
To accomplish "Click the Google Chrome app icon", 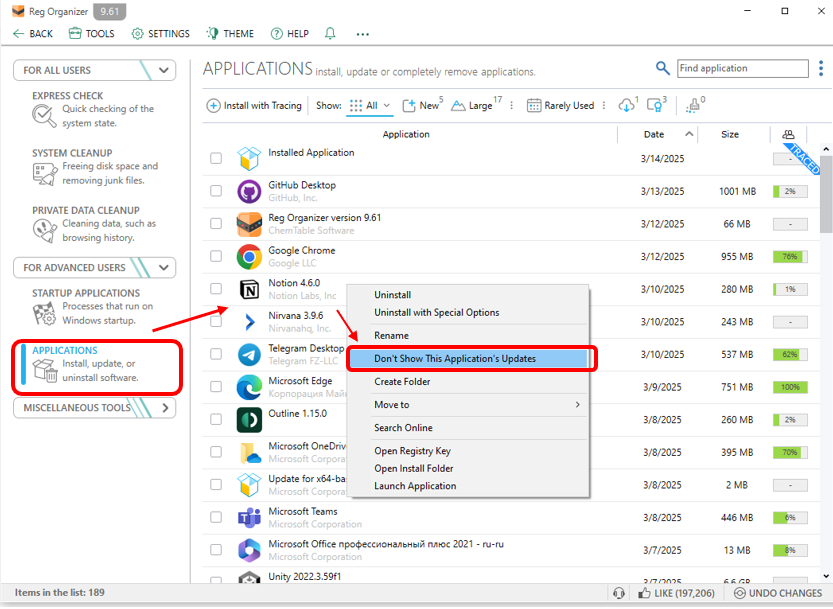I will [x=249, y=257].
